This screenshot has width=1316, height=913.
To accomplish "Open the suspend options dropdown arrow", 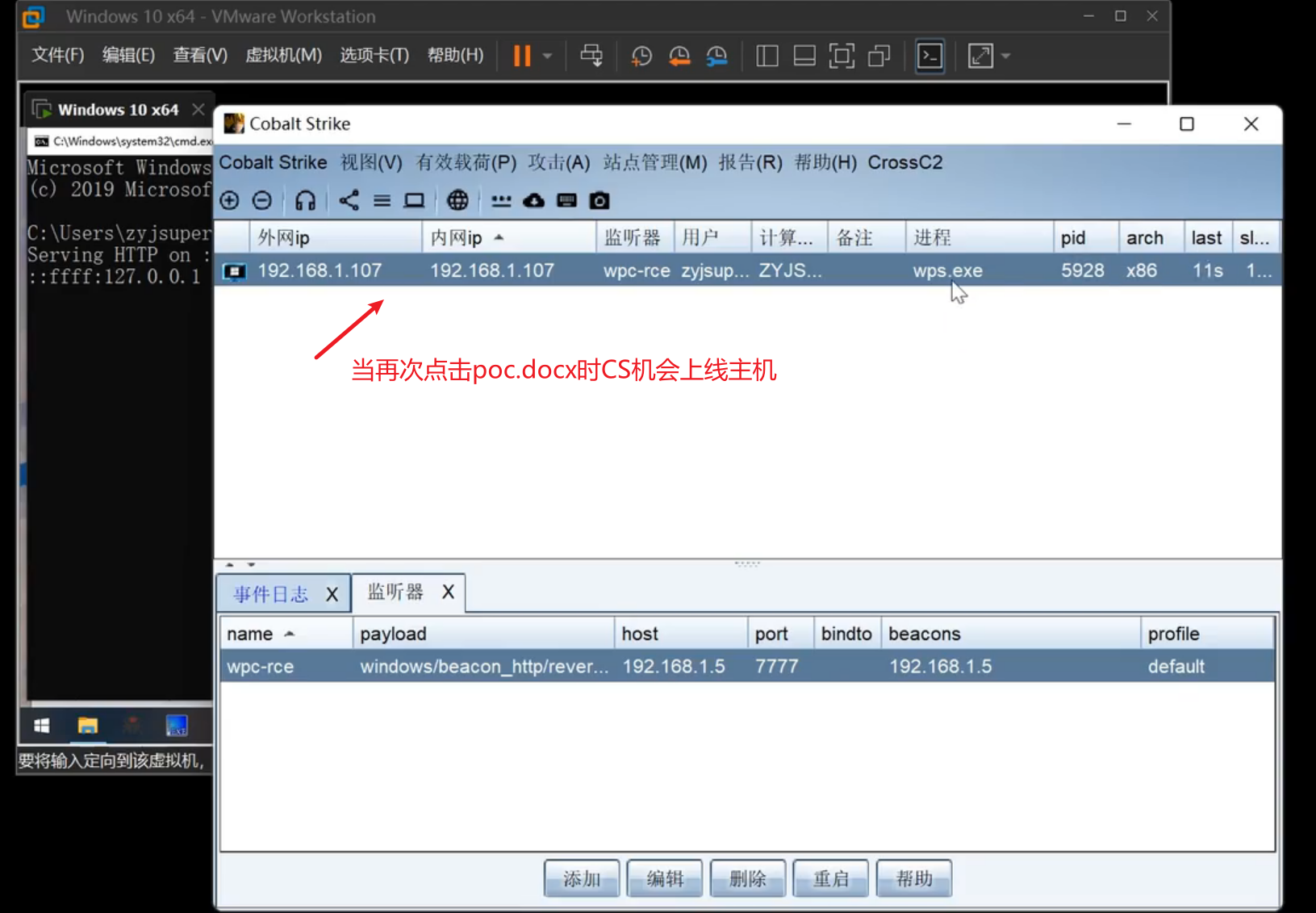I will [548, 56].
